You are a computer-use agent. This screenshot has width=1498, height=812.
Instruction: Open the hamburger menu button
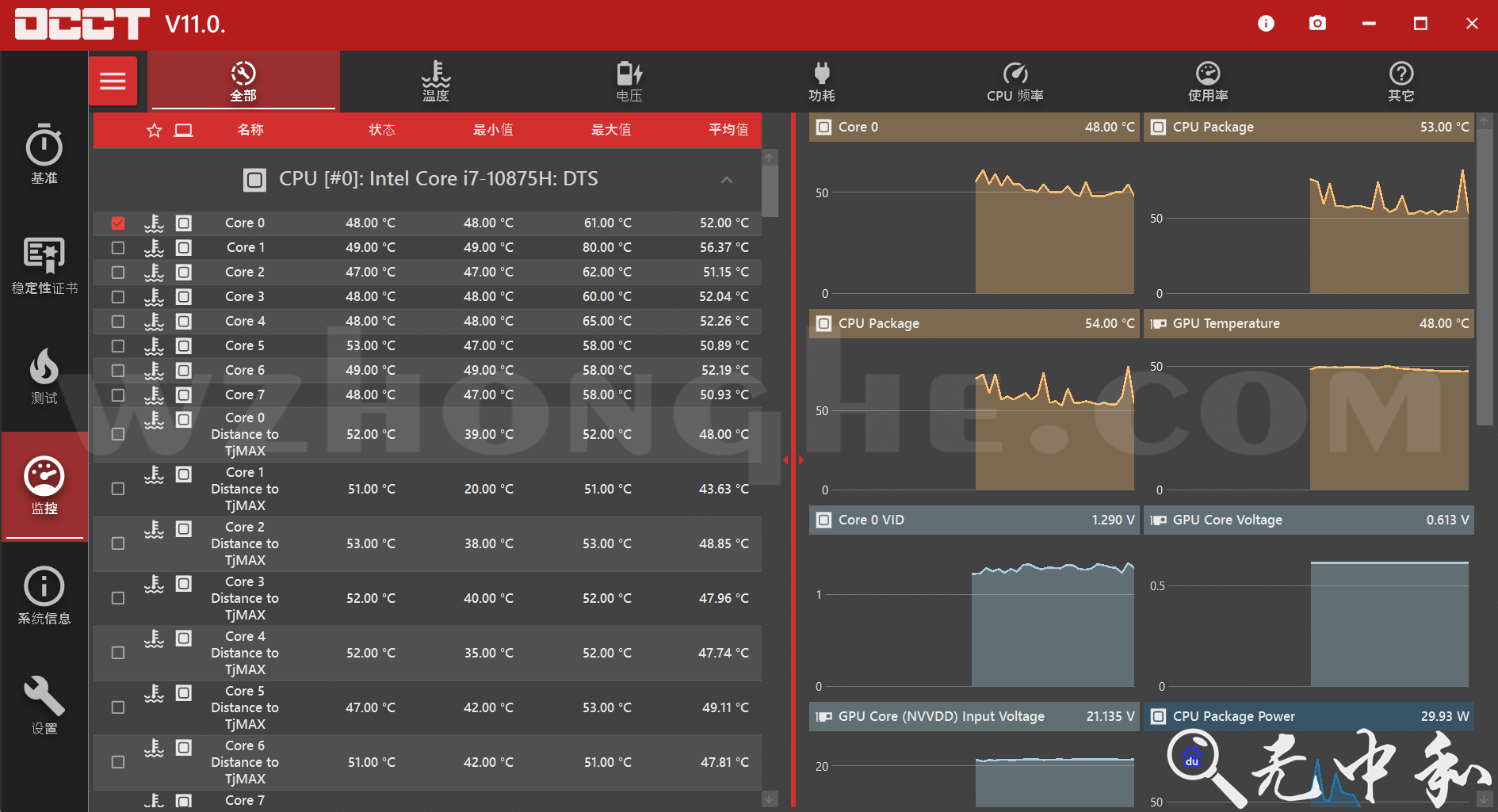coord(113,81)
